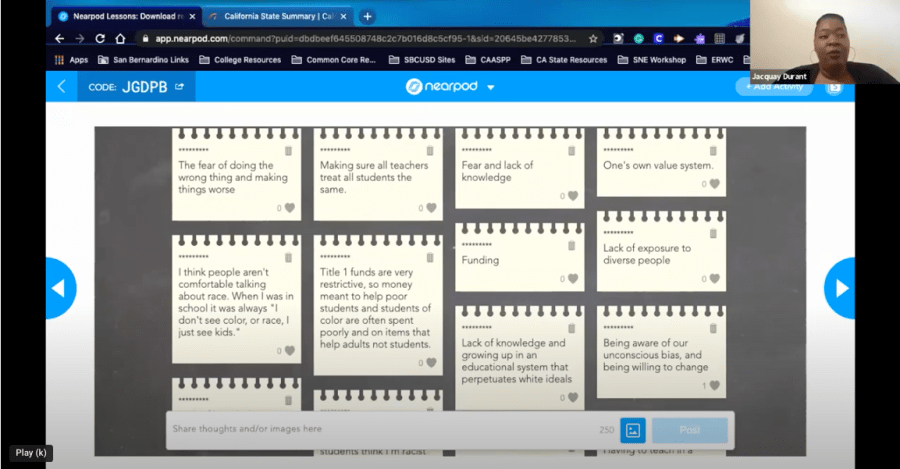Switch to California State Summary tab
Viewport: 900px width, 469px height.
point(278,16)
